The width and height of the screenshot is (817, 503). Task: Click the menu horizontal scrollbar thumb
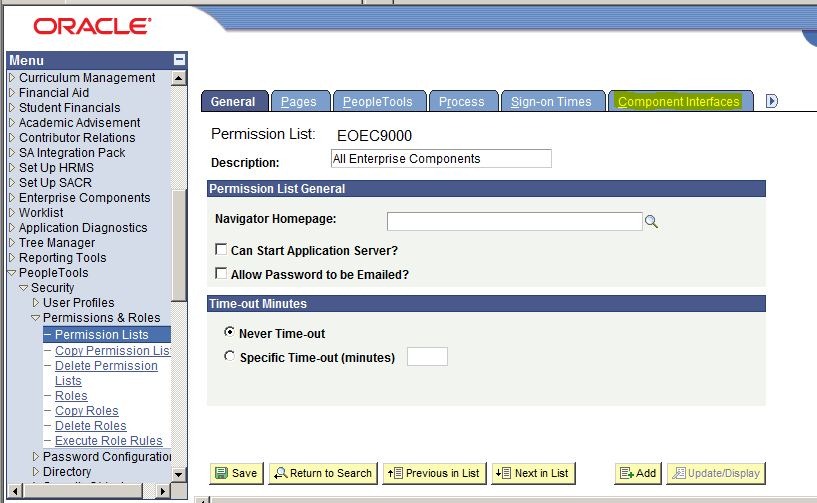(83, 491)
